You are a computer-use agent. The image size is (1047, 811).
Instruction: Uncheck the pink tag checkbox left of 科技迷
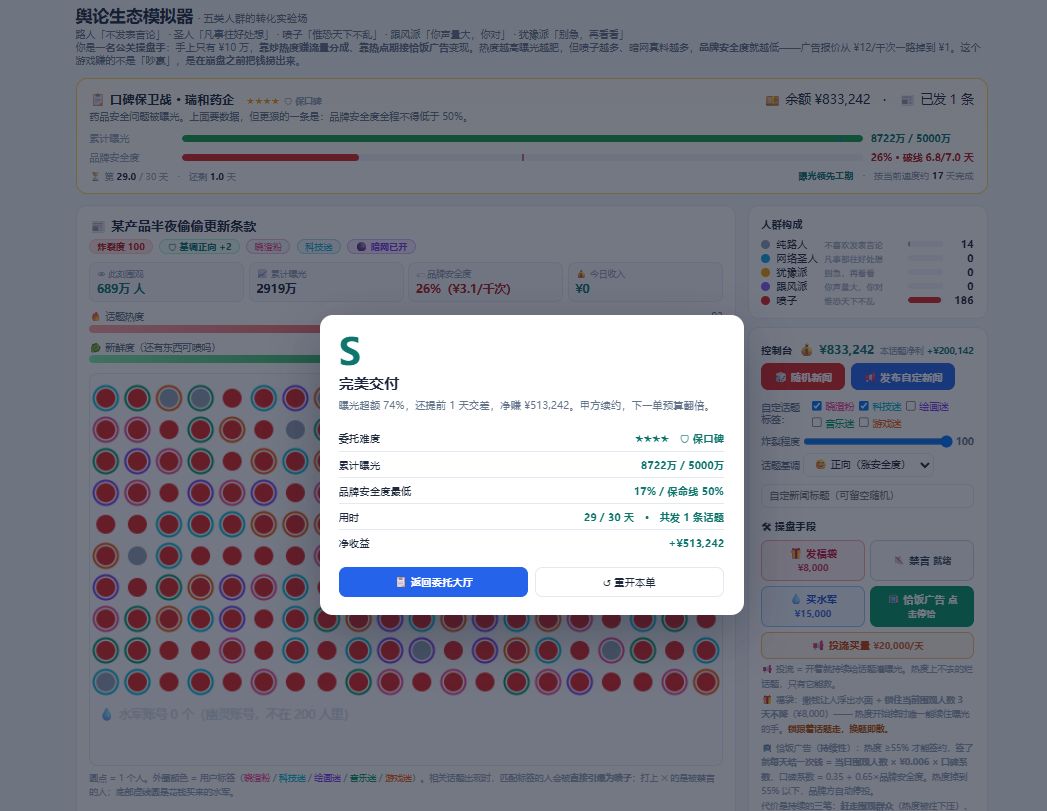coord(817,406)
